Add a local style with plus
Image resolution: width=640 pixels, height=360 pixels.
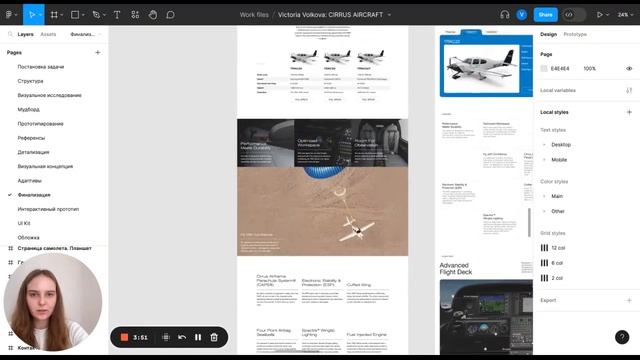(x=629, y=112)
